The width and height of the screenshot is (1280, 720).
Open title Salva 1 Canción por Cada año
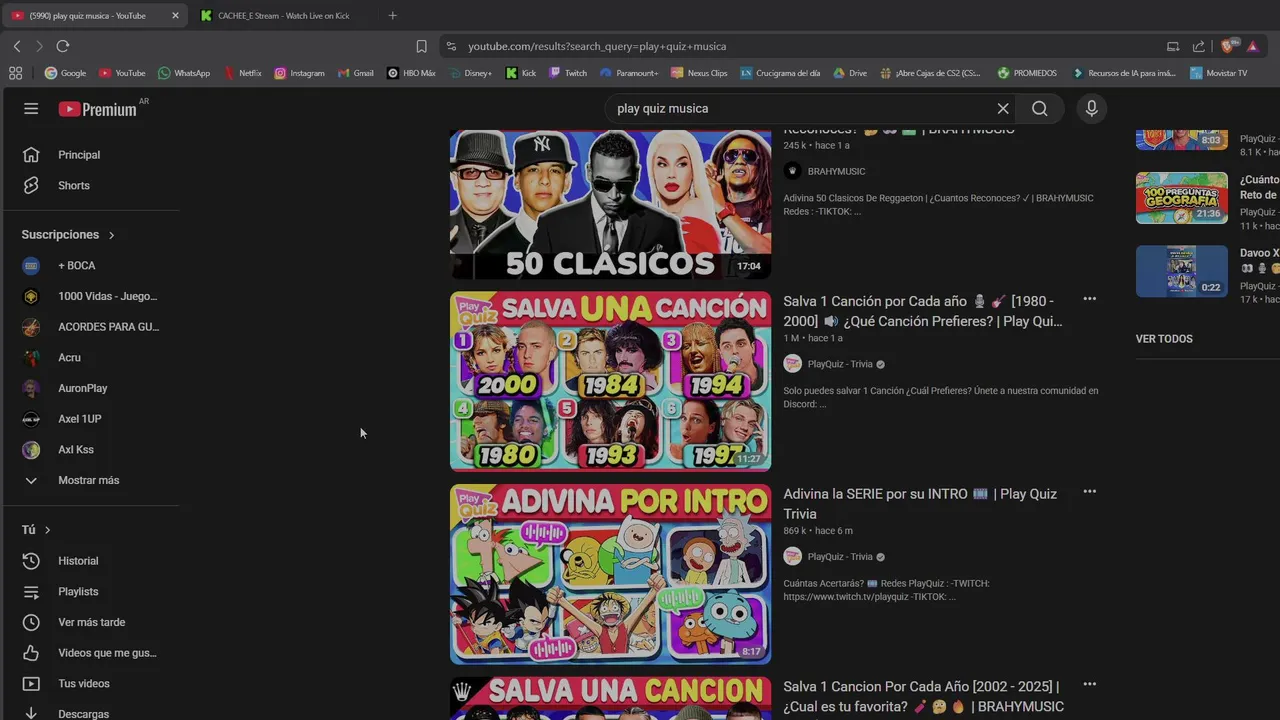tap(923, 311)
